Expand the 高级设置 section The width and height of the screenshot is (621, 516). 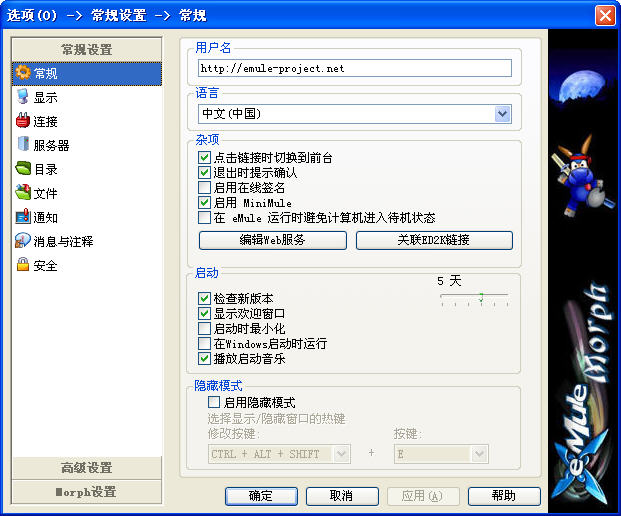tap(86, 468)
